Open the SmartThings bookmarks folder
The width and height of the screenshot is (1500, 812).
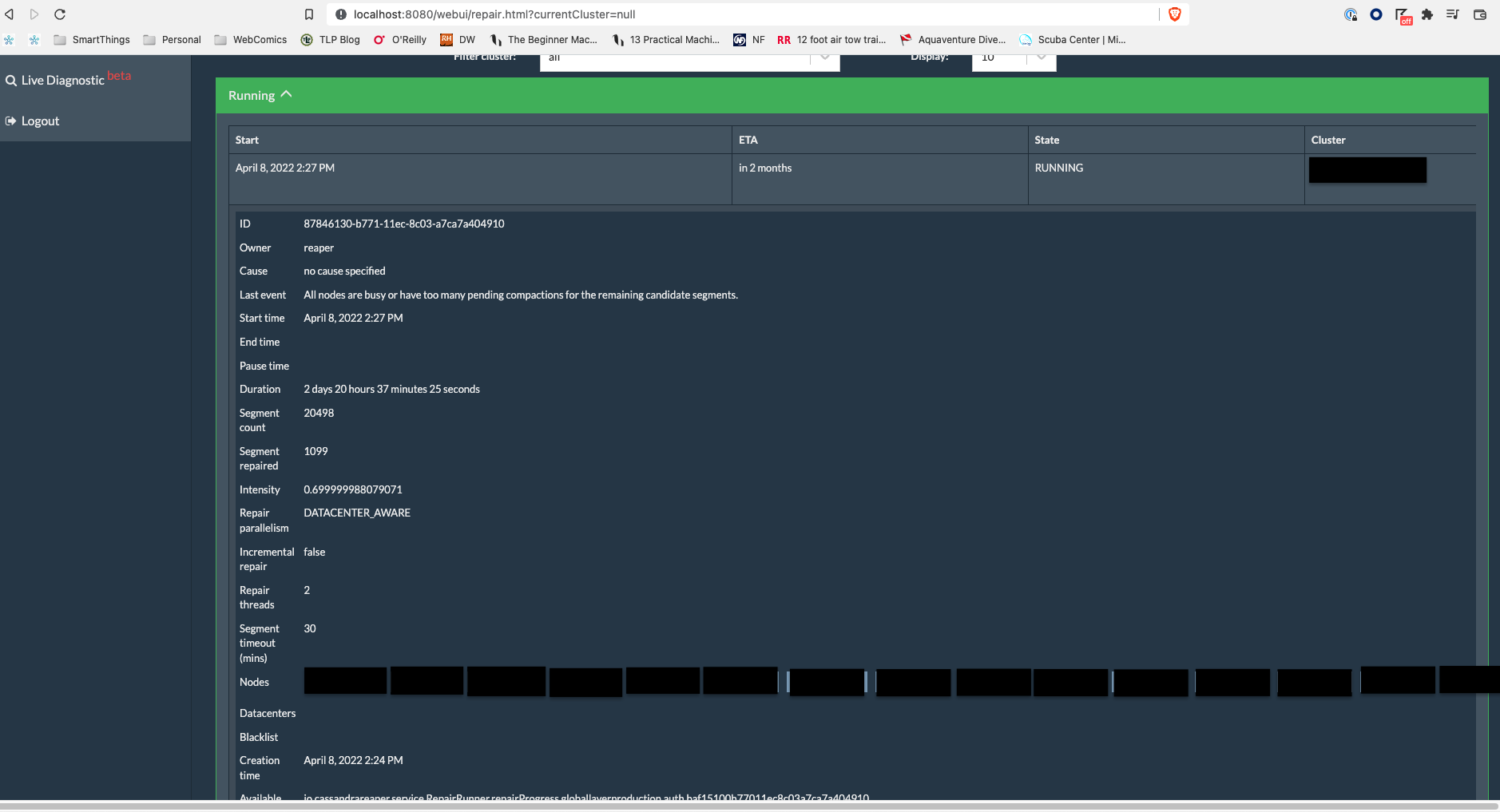92,39
